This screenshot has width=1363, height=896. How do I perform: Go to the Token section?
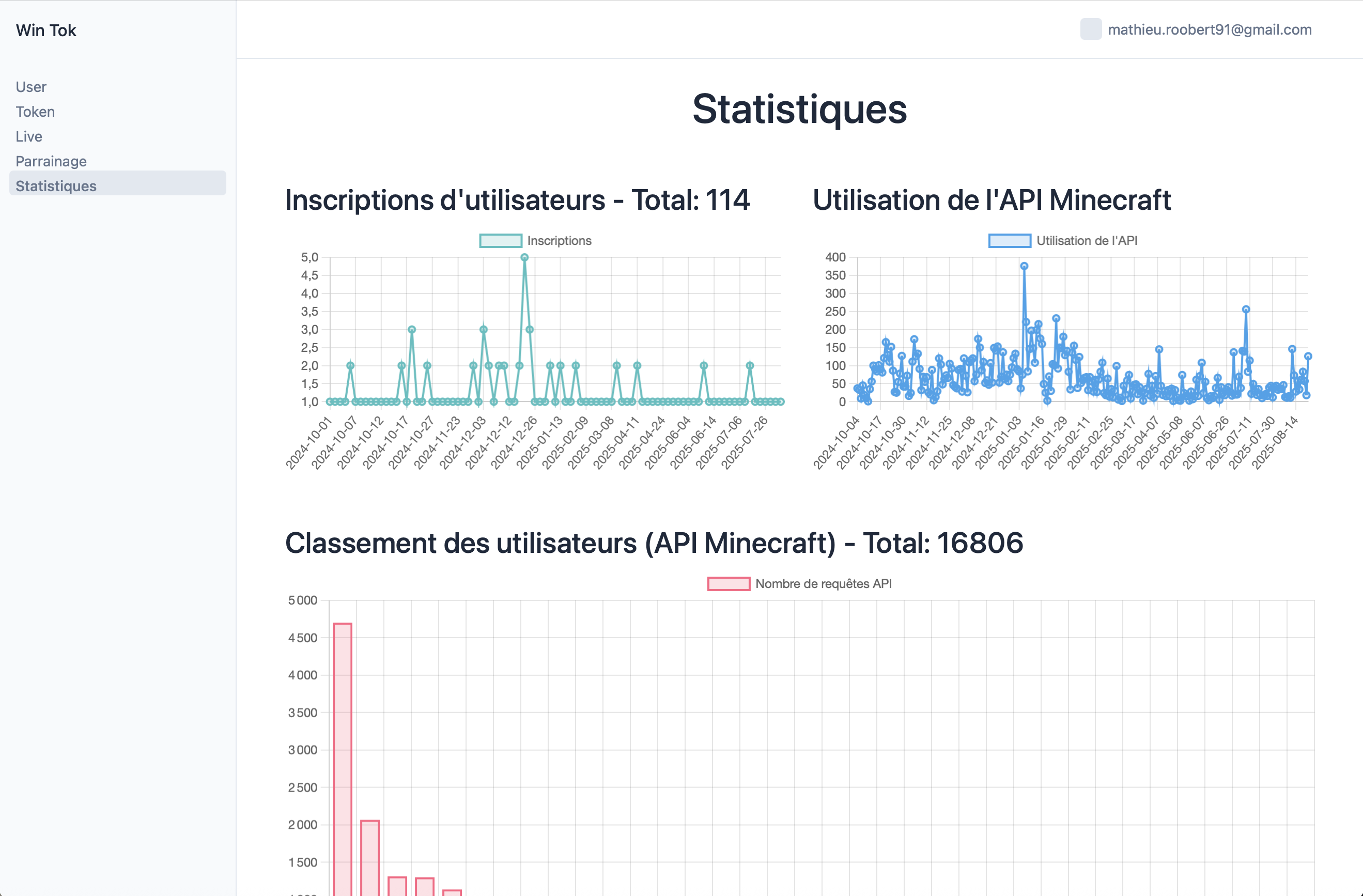click(x=35, y=111)
